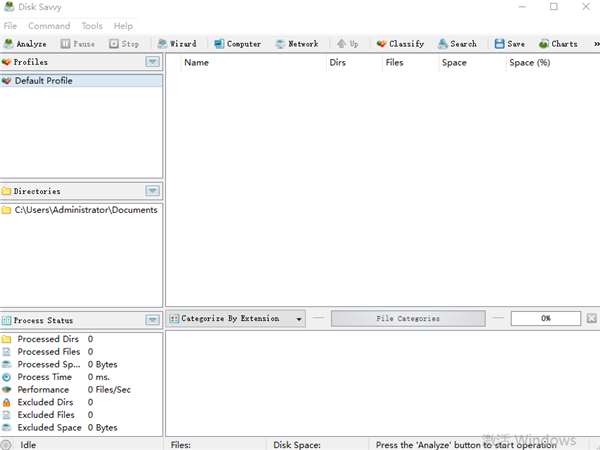Save the report using Save button
600x450 pixels.
(509, 44)
